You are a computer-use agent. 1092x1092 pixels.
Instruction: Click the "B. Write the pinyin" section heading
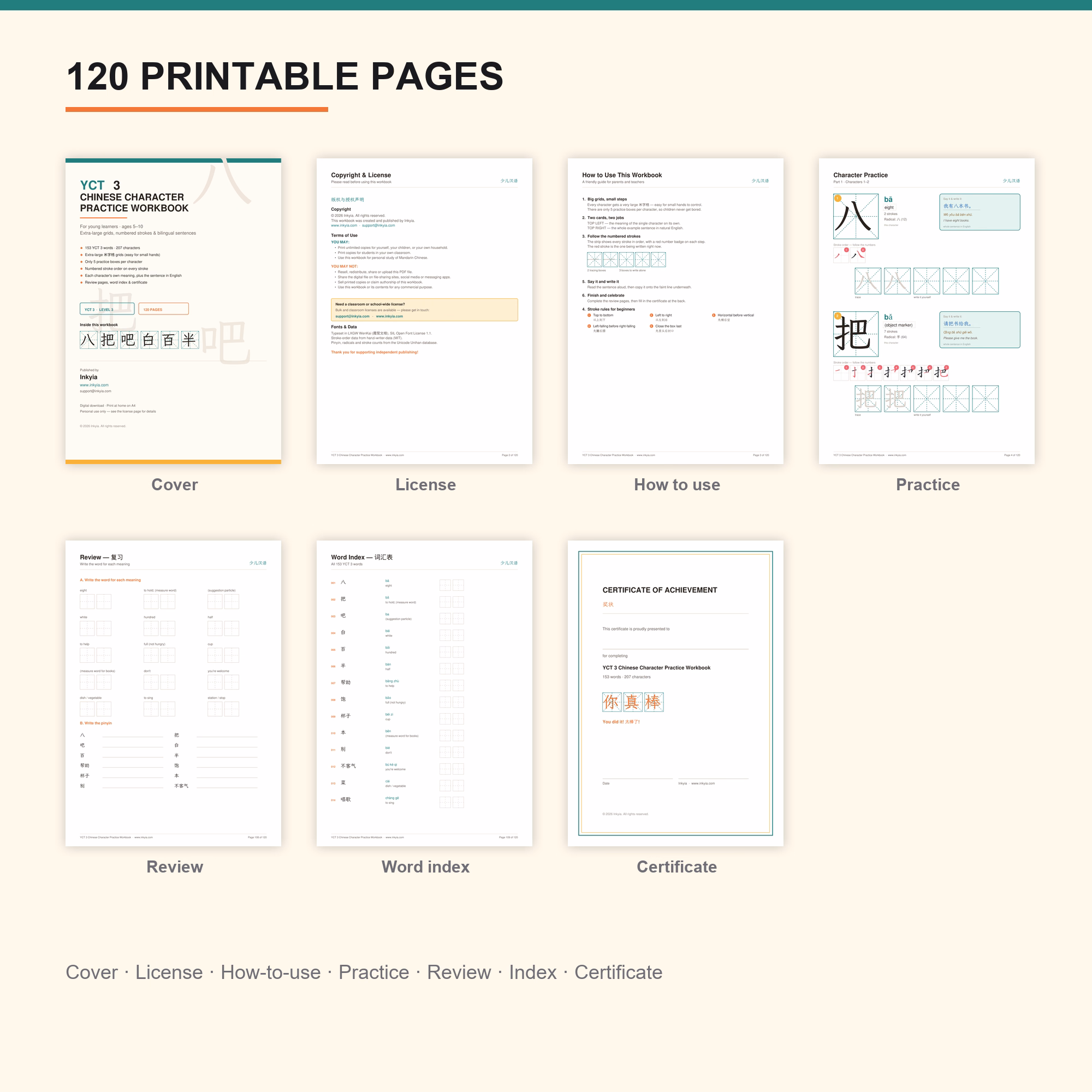coord(96,723)
